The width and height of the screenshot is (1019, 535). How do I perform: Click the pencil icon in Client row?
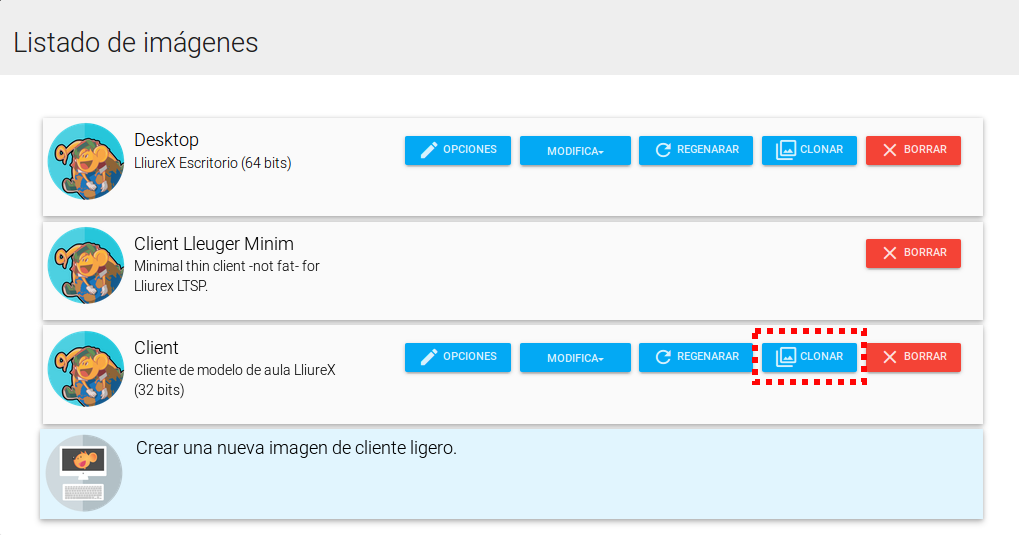pyautogui.click(x=429, y=357)
